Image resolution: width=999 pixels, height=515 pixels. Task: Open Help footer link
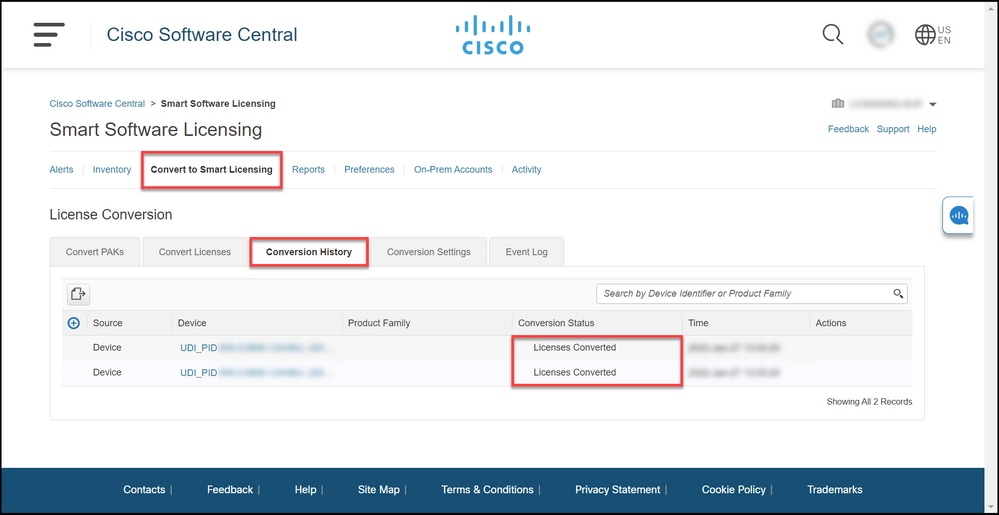(x=305, y=490)
